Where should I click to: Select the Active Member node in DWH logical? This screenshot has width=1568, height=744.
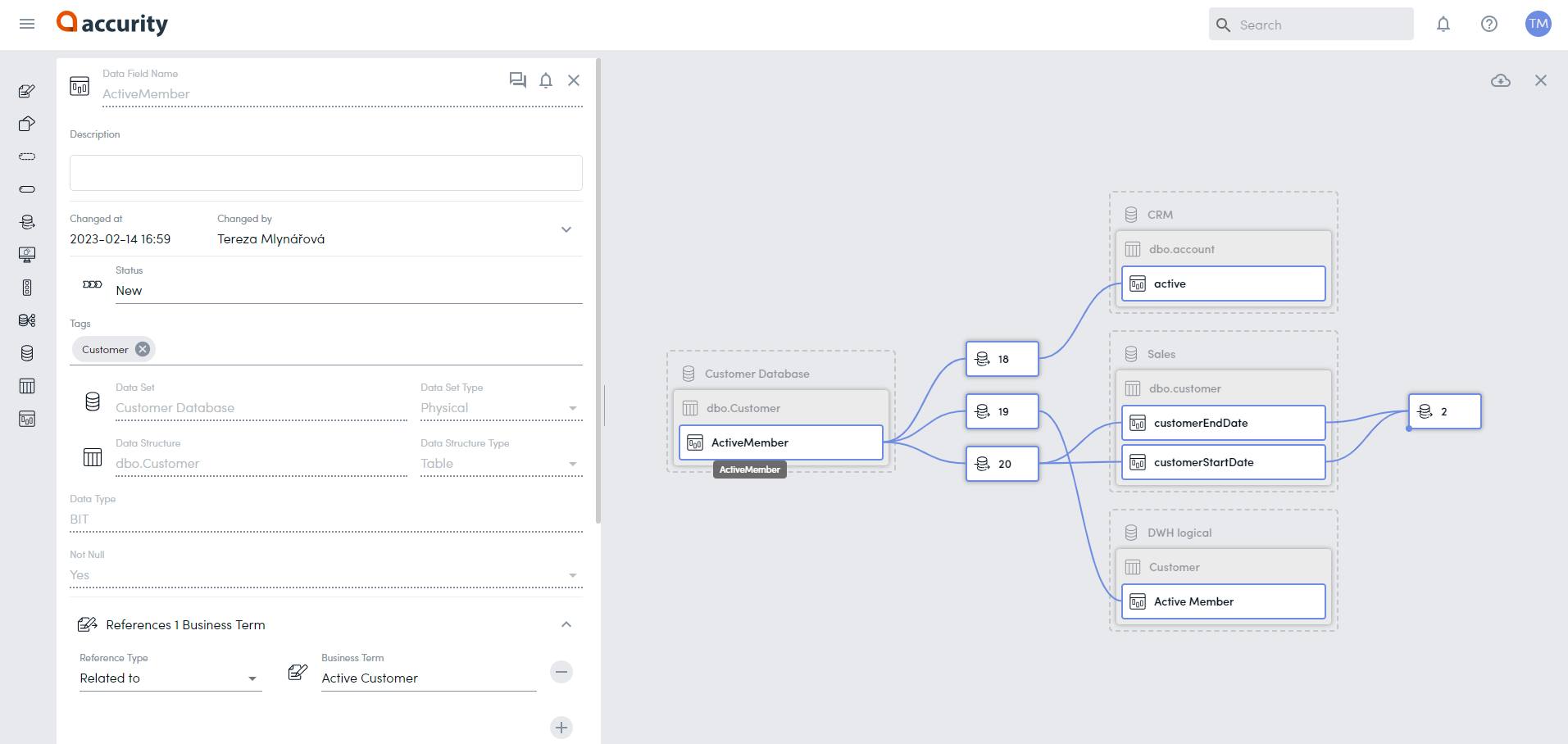pos(1224,601)
